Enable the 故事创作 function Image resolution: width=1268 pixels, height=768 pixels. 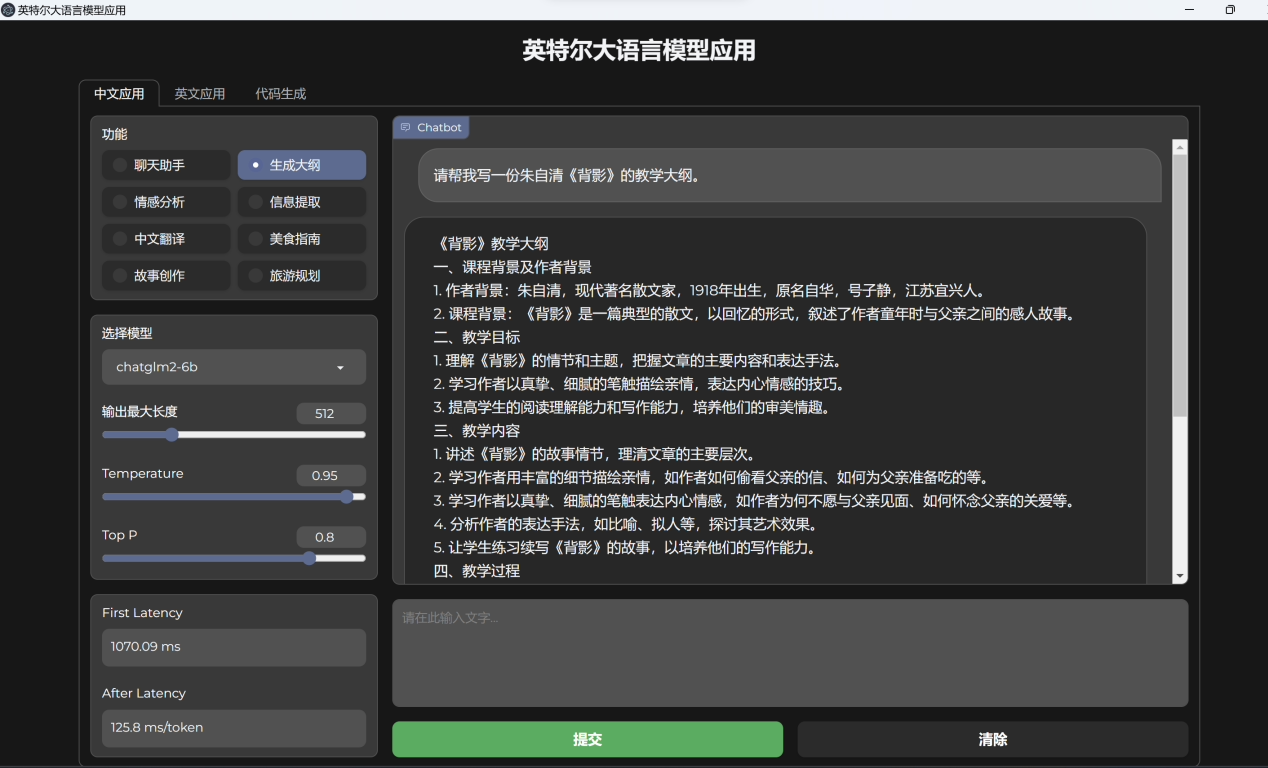166,276
